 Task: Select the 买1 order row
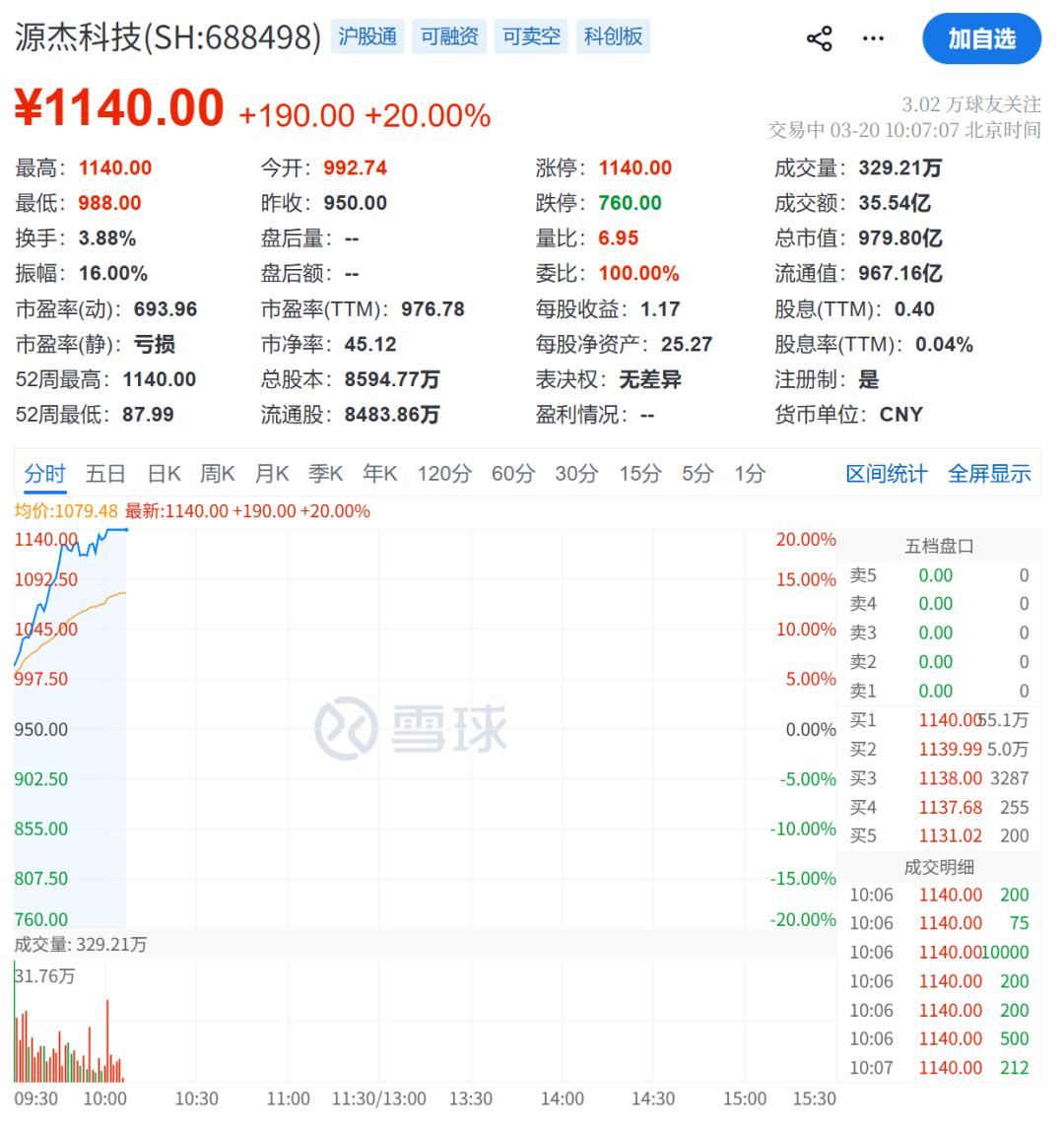(x=939, y=720)
